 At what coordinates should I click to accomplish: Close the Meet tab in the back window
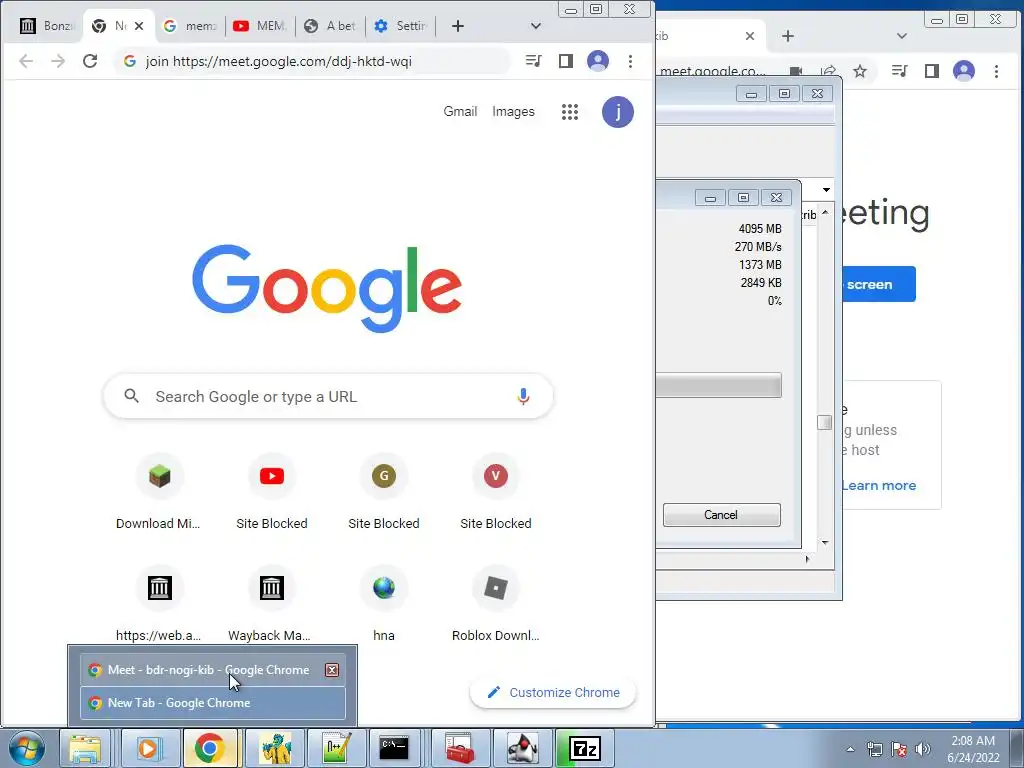click(750, 36)
